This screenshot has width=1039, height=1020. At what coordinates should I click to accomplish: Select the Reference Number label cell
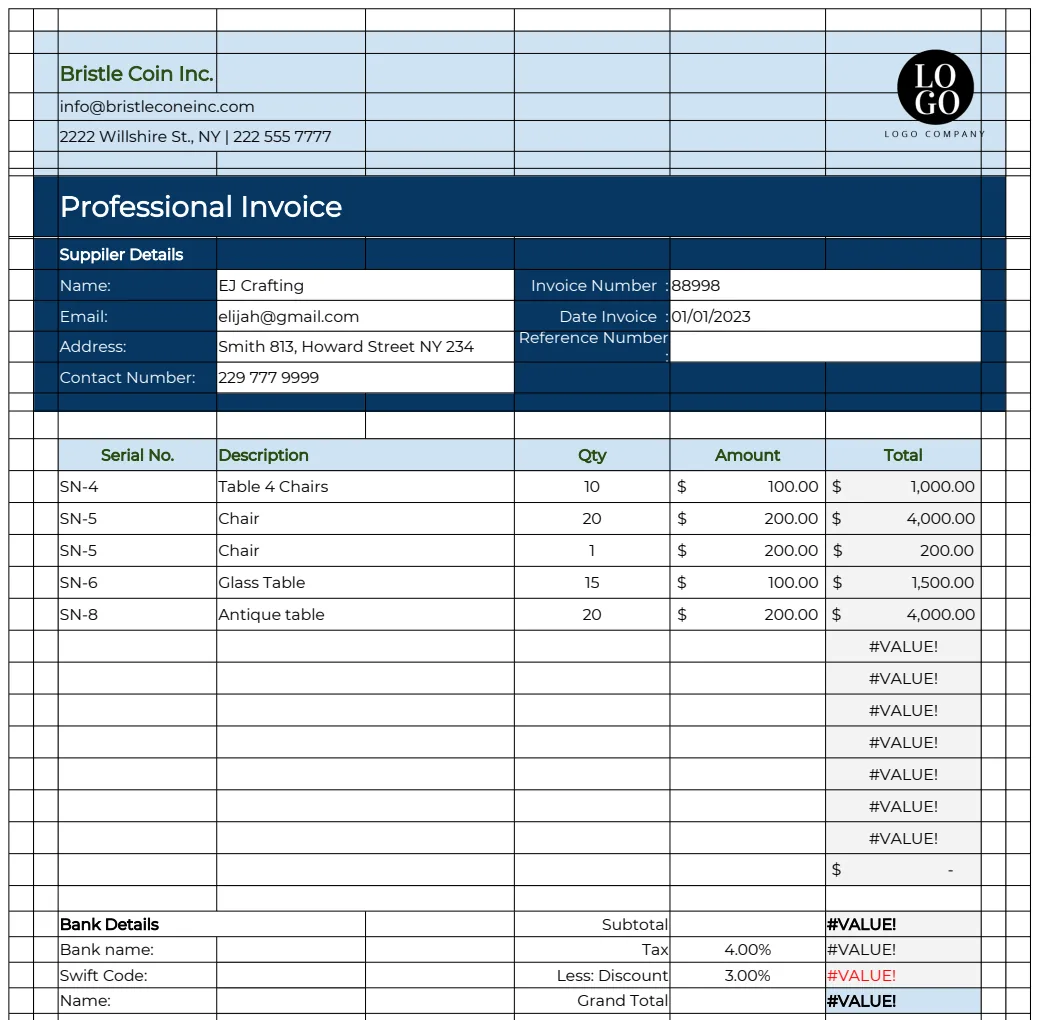tap(592, 347)
